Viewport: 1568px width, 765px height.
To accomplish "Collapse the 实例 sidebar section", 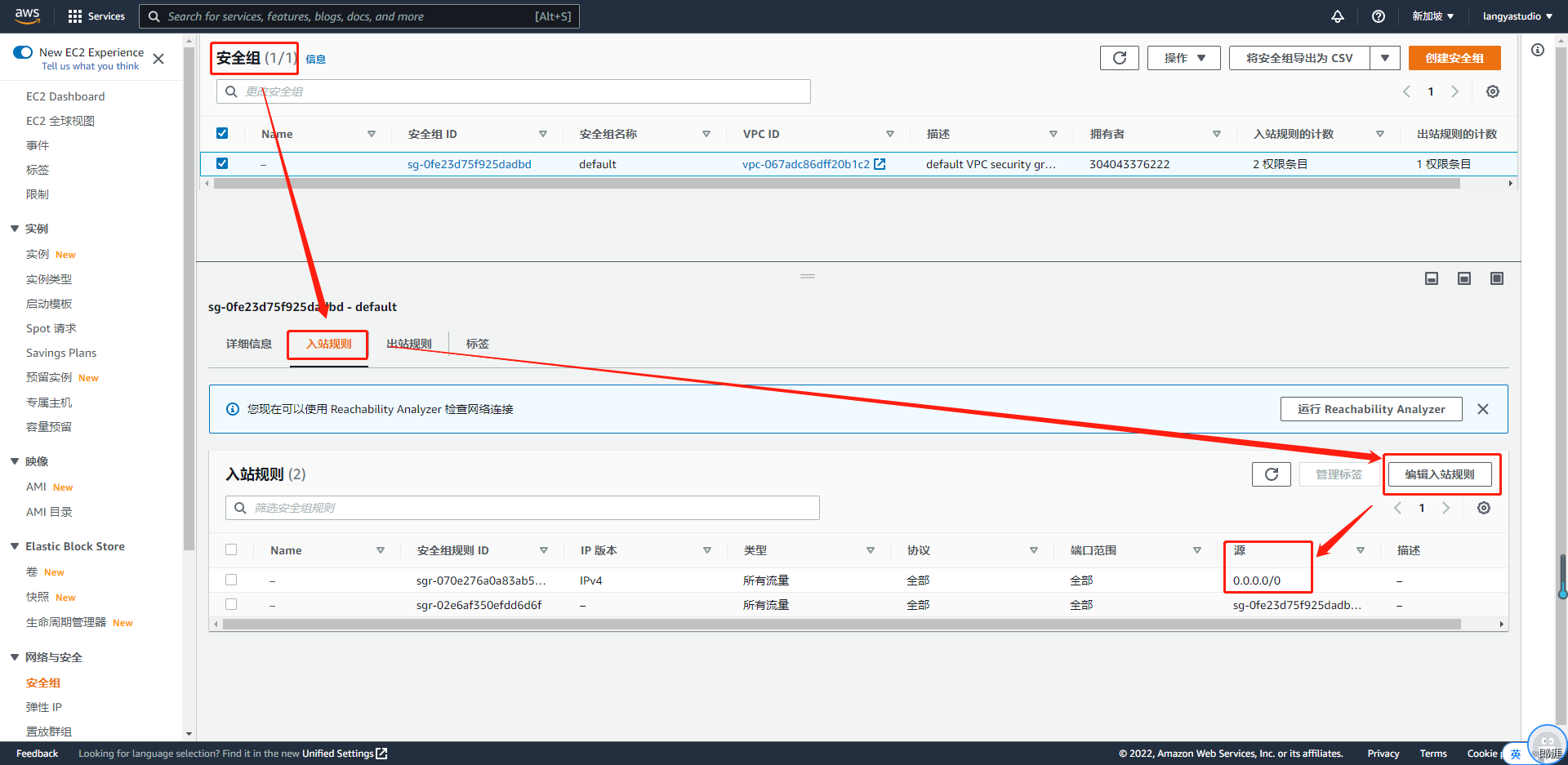I will coord(15,229).
